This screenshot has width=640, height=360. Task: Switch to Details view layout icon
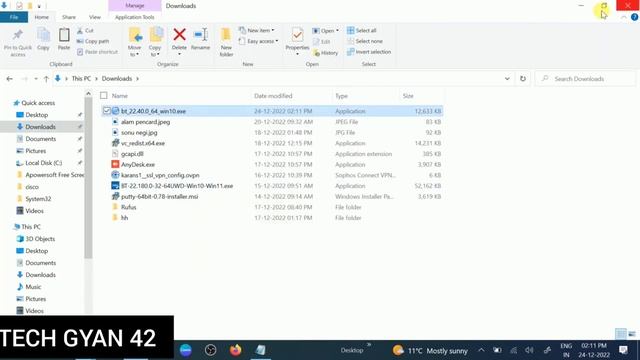click(x=621, y=334)
